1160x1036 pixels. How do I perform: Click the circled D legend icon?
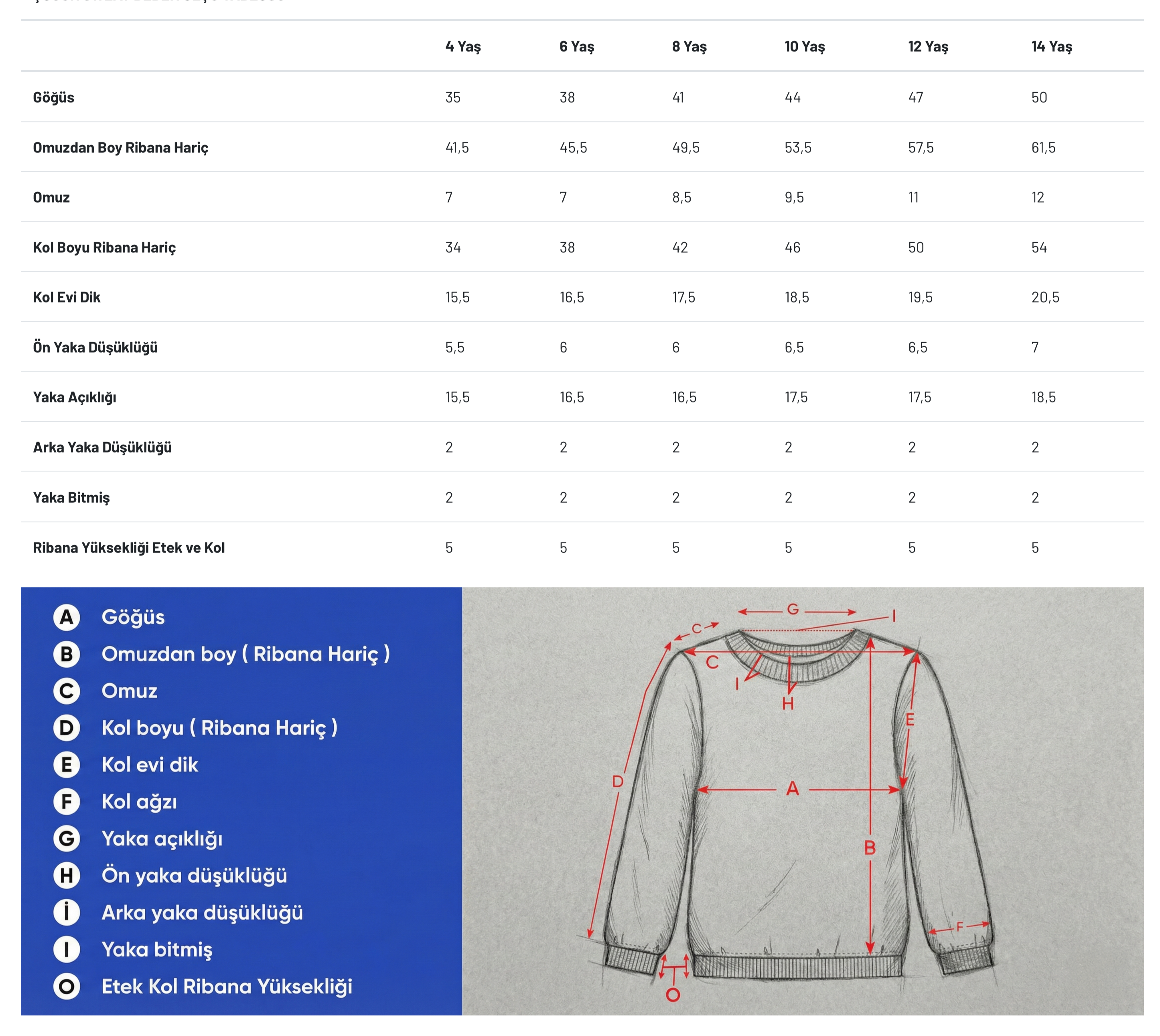[67, 728]
